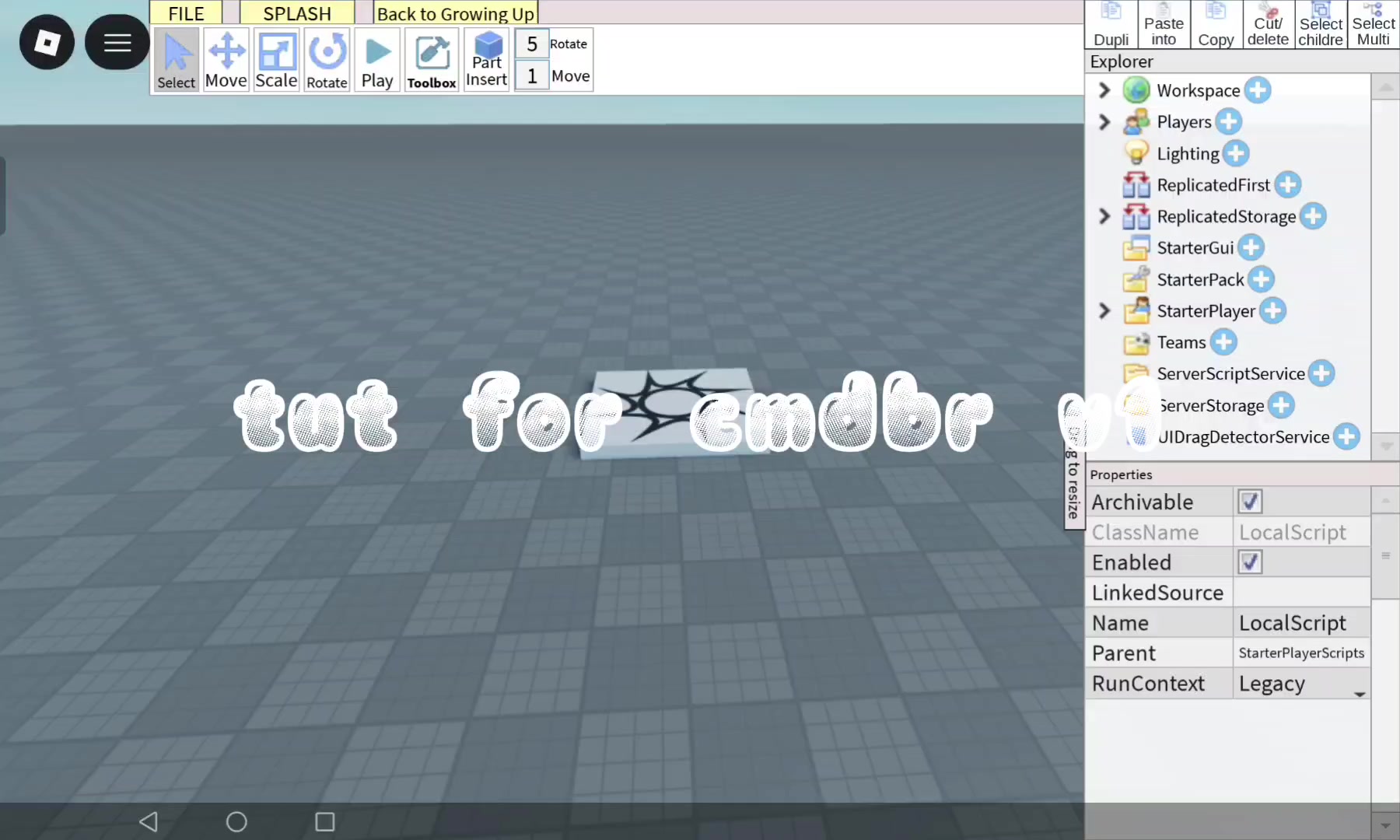1400x840 pixels.
Task: Add object to Lighting with plus
Action: tap(1236, 153)
